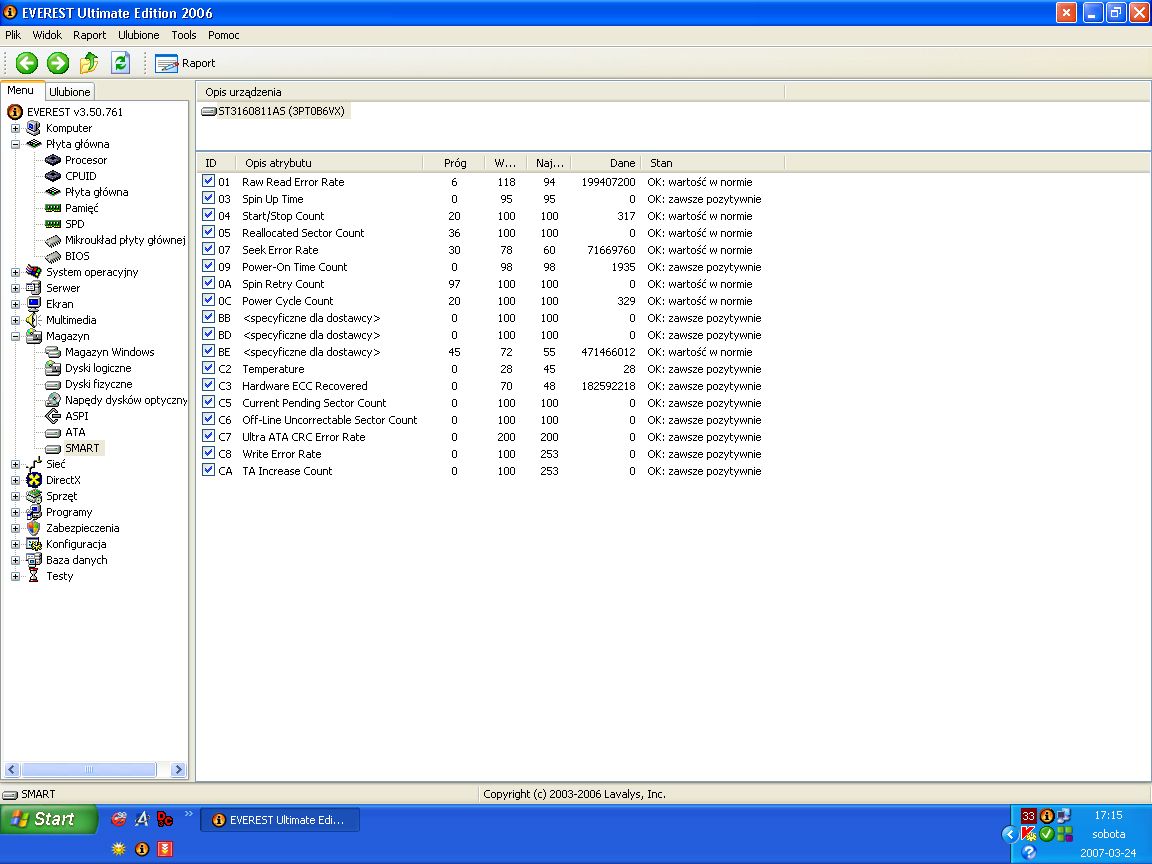Screen dimensions: 1152x864
Task: Select the Magazyn Windows icon
Action: [53, 352]
